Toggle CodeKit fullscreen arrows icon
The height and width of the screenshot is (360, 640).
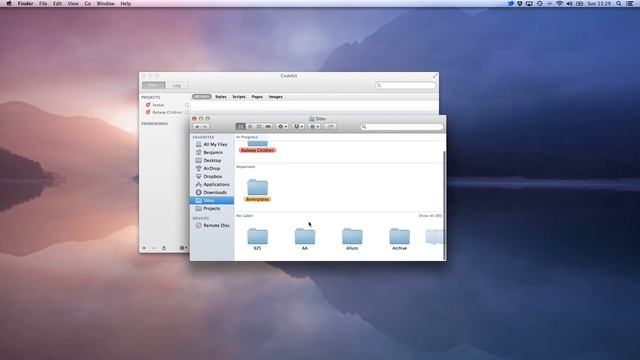point(435,76)
